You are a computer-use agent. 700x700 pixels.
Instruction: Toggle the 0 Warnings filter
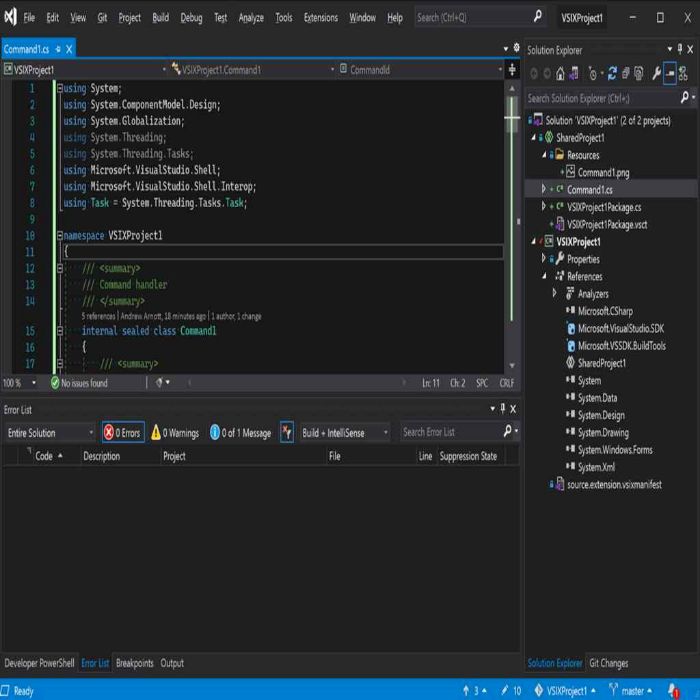pyautogui.click(x=175, y=432)
